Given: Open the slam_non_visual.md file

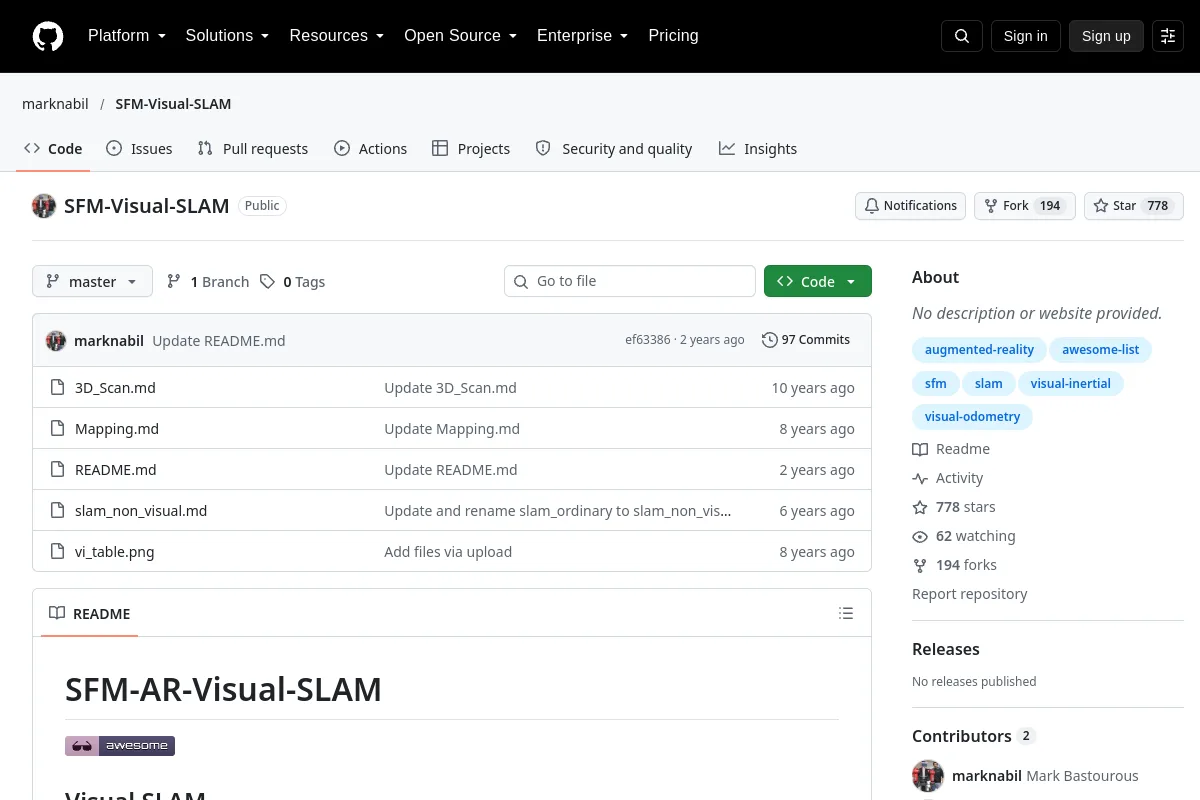Looking at the screenshot, I should point(141,511).
